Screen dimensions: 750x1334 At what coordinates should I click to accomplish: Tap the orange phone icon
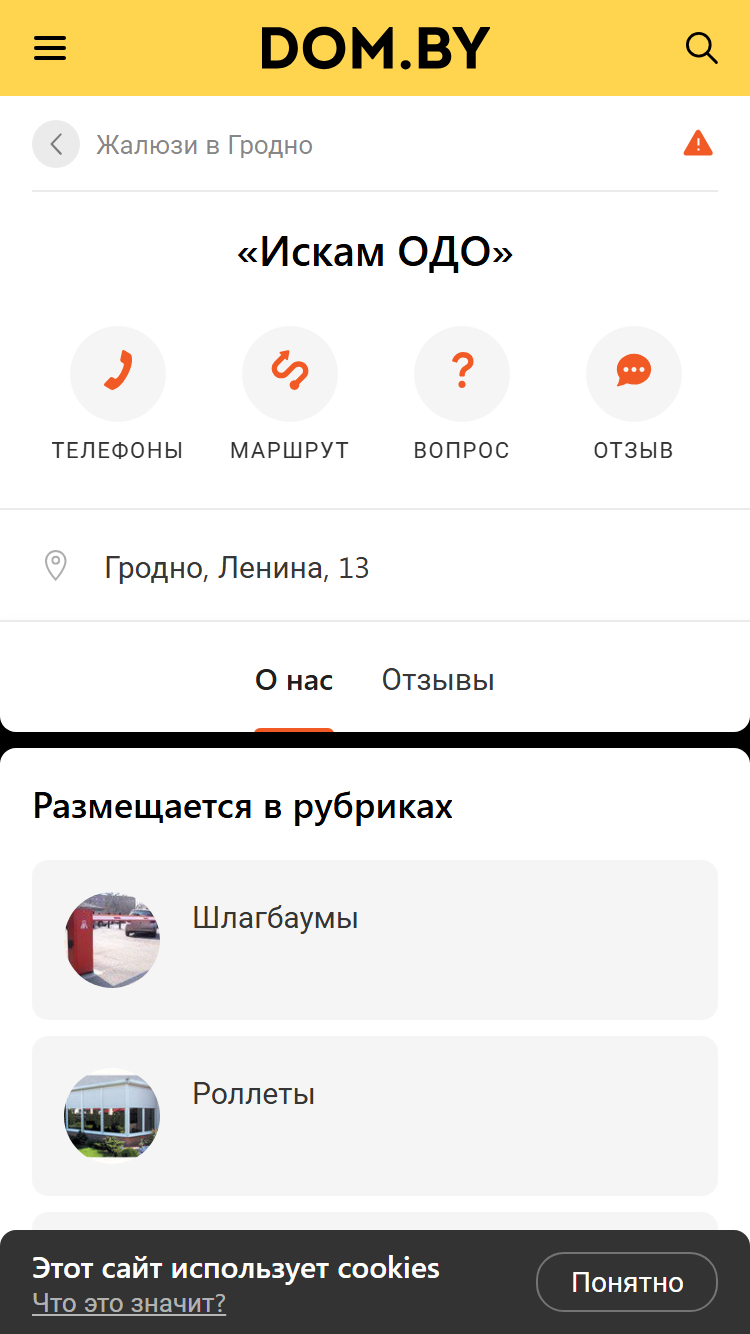(x=118, y=374)
